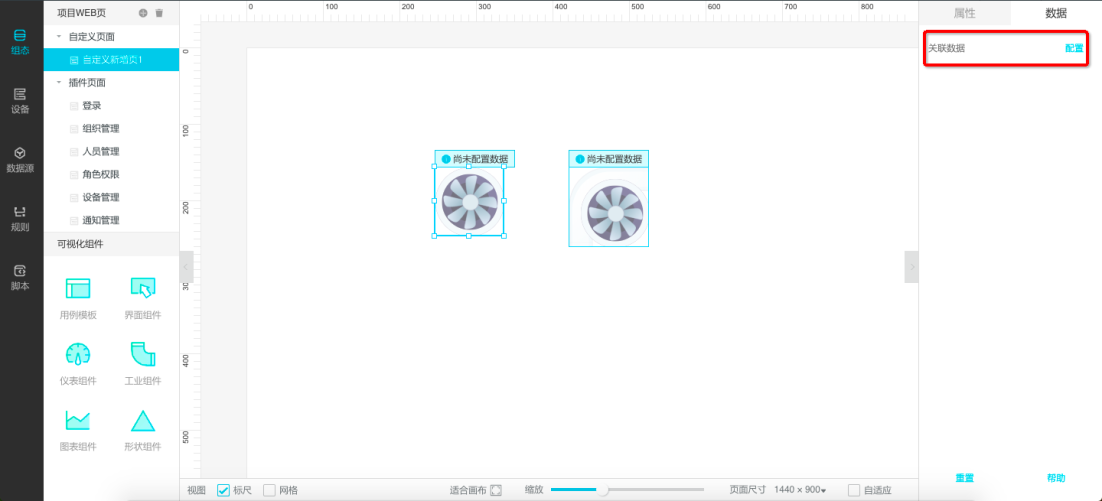Image resolution: width=1102 pixels, height=501 pixels.
Task: Open the 数据源 section in sidebar
Action: point(20,160)
